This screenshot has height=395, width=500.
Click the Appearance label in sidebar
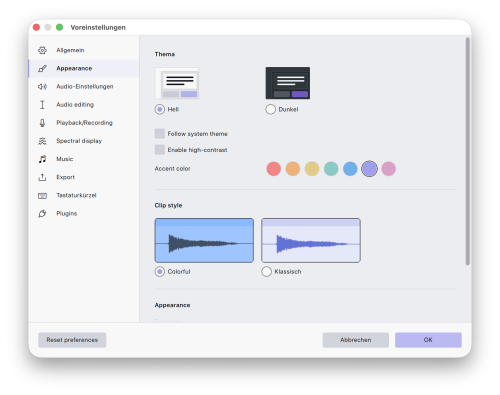coord(74,68)
